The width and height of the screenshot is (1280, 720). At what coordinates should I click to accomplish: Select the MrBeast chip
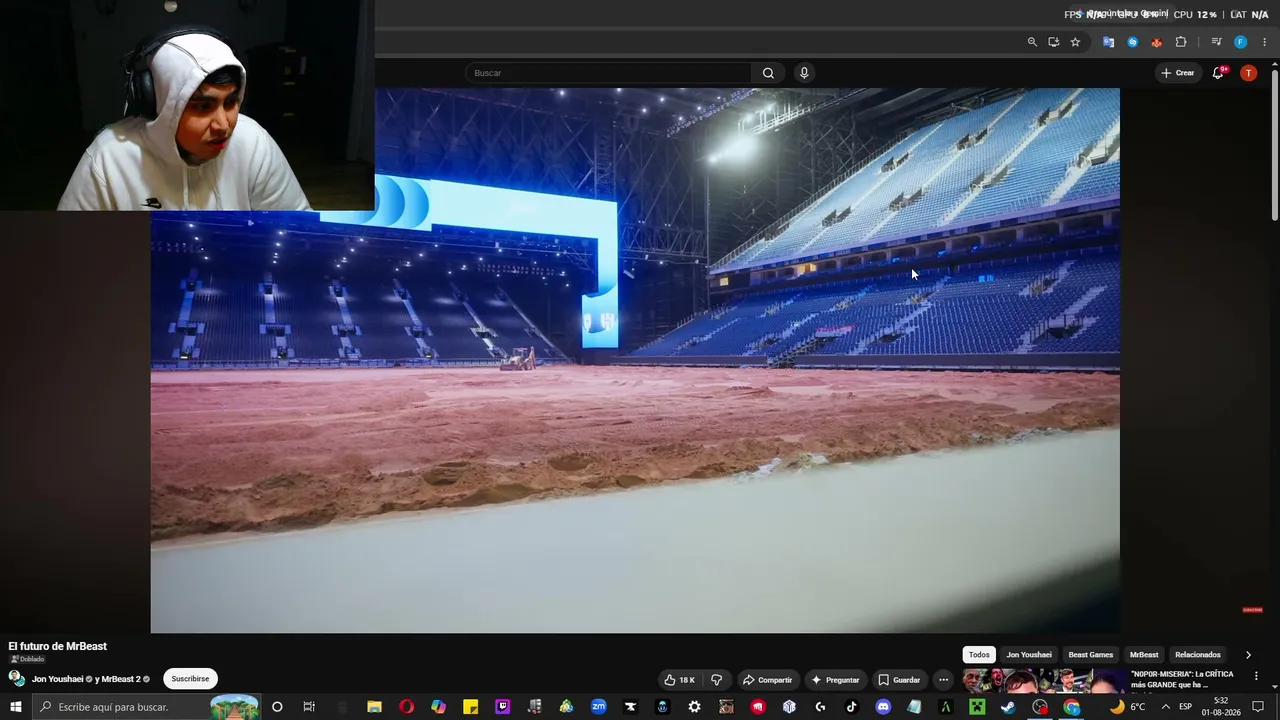pyautogui.click(x=1144, y=655)
